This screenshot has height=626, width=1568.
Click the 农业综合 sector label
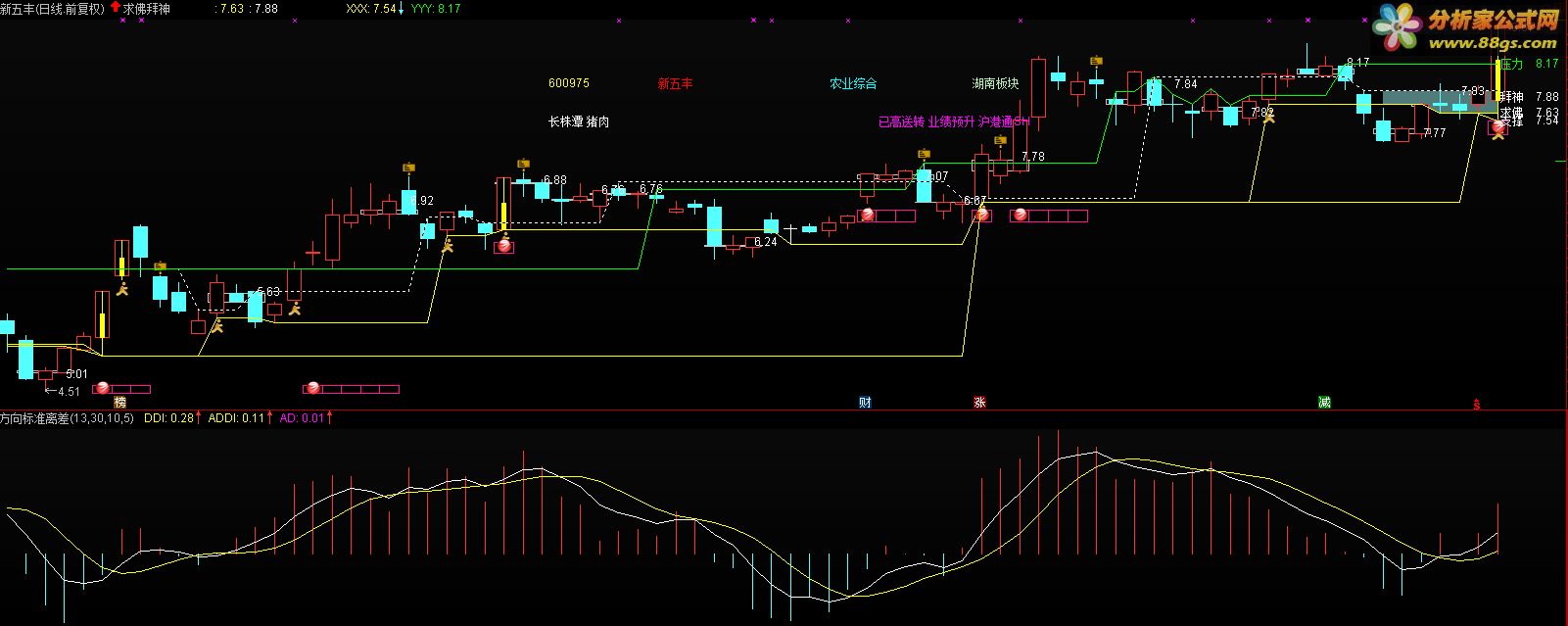coord(853,84)
